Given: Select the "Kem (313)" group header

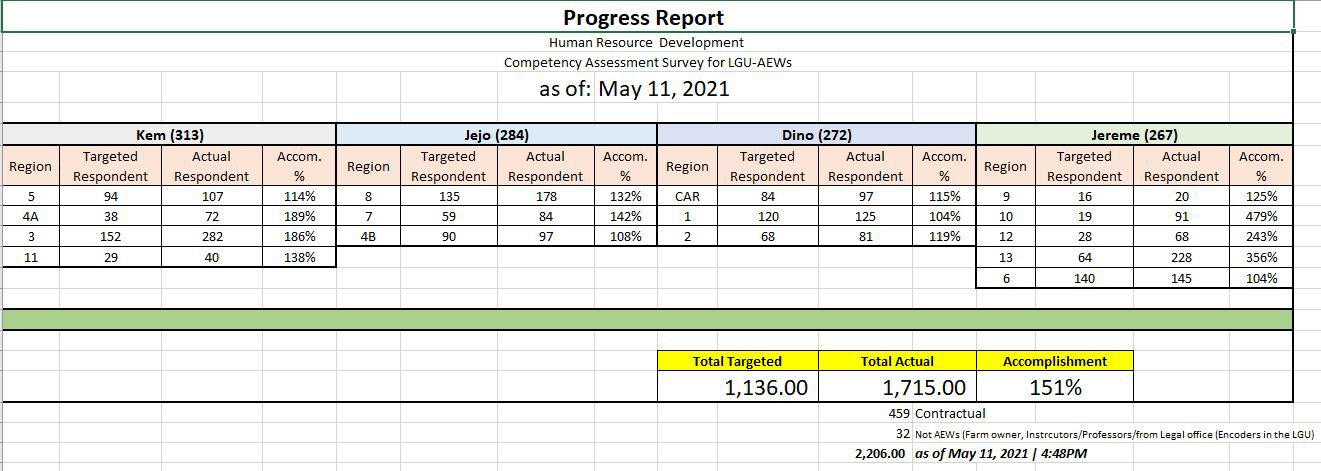Looking at the screenshot, I should click(169, 135).
